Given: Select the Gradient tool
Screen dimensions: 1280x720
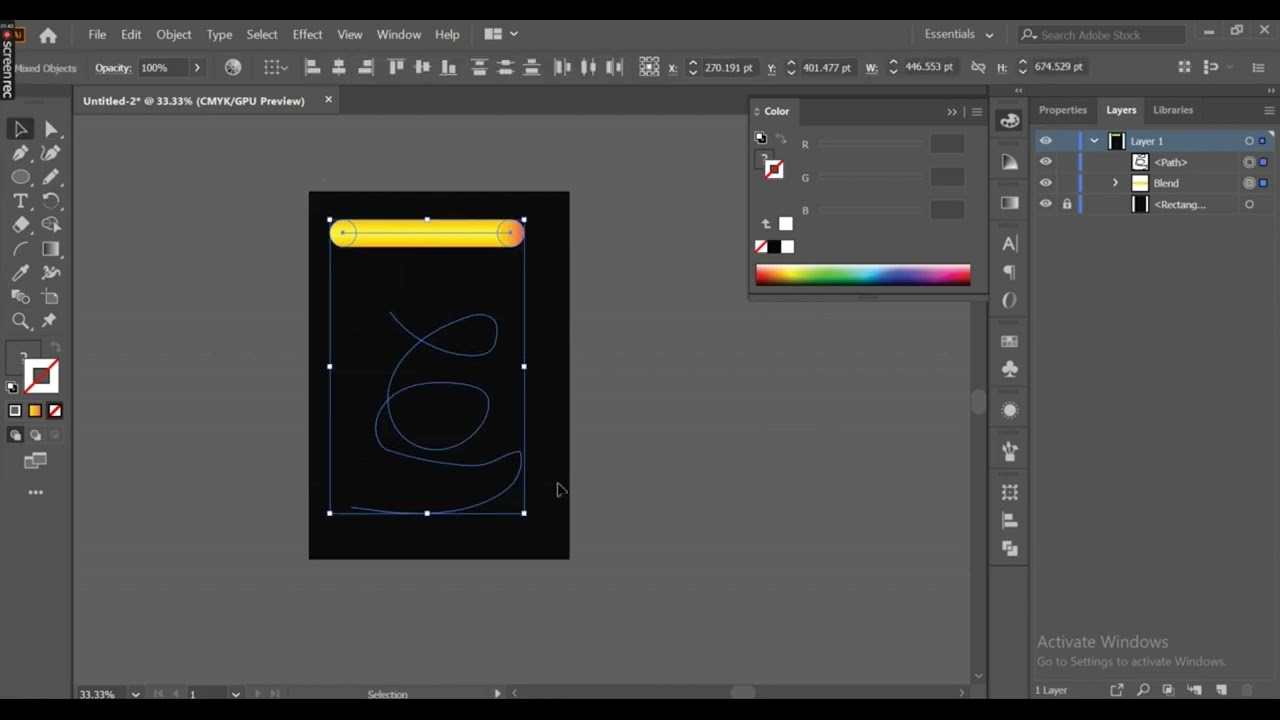Looking at the screenshot, I should [51, 249].
